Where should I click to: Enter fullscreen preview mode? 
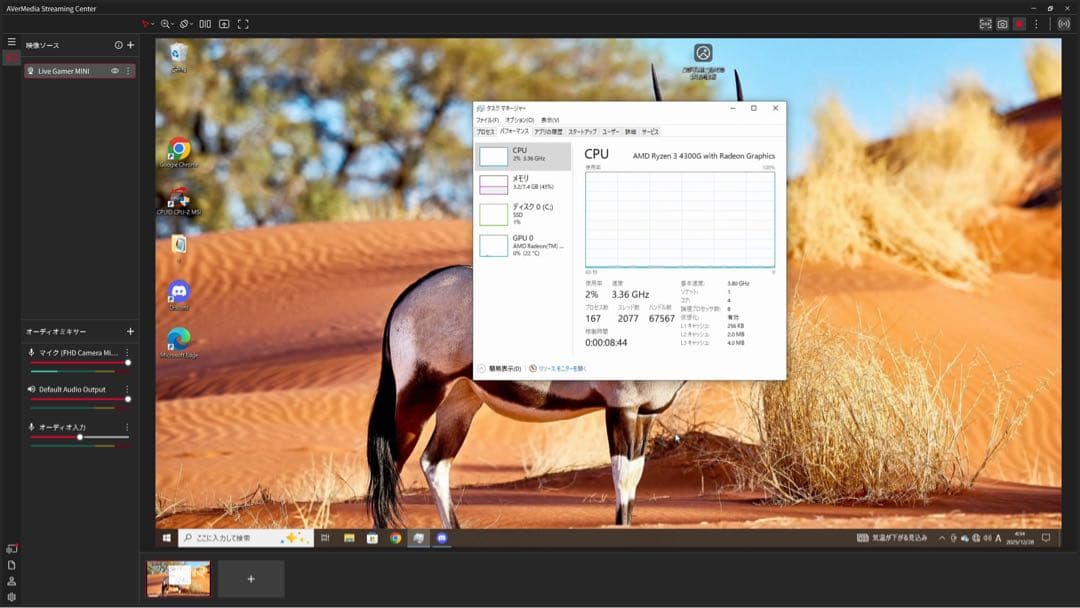tap(243, 24)
